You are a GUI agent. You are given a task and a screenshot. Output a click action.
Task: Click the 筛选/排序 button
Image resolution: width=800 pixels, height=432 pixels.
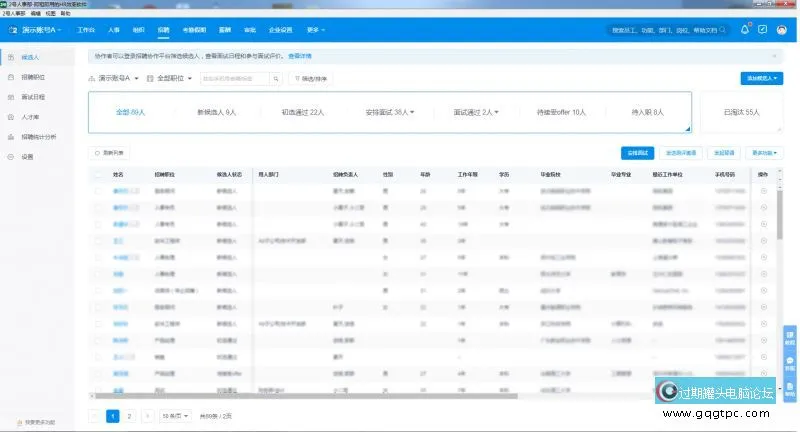coord(311,79)
